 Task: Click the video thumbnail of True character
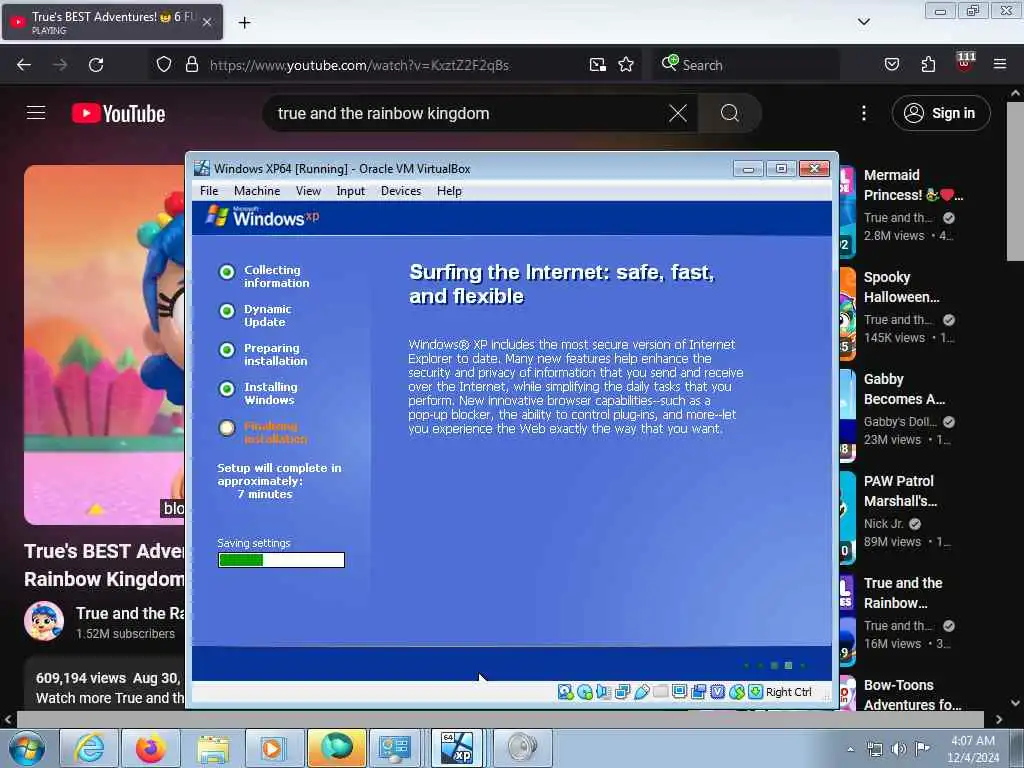104,344
